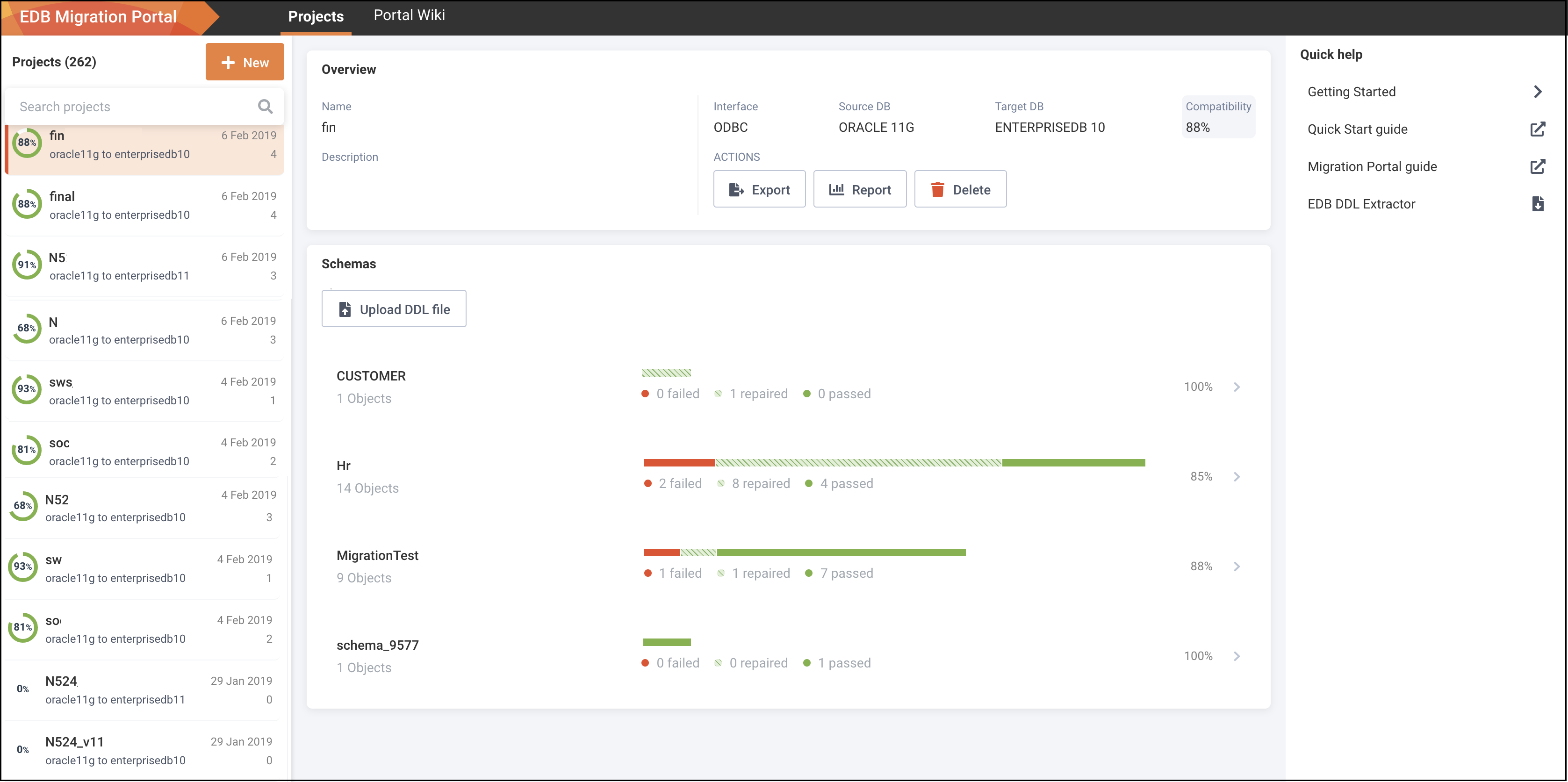Open the Migration Portal guide link
The width and height of the screenshot is (1568, 782).
pyautogui.click(x=1371, y=166)
